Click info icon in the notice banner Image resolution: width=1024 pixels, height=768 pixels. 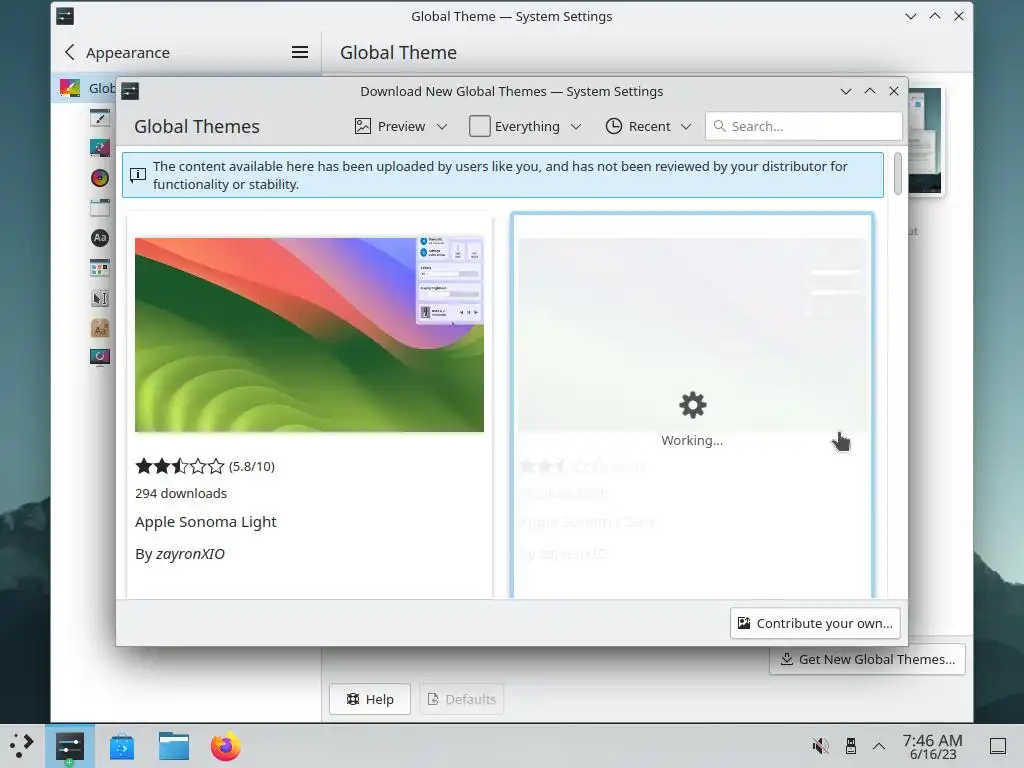(x=138, y=174)
